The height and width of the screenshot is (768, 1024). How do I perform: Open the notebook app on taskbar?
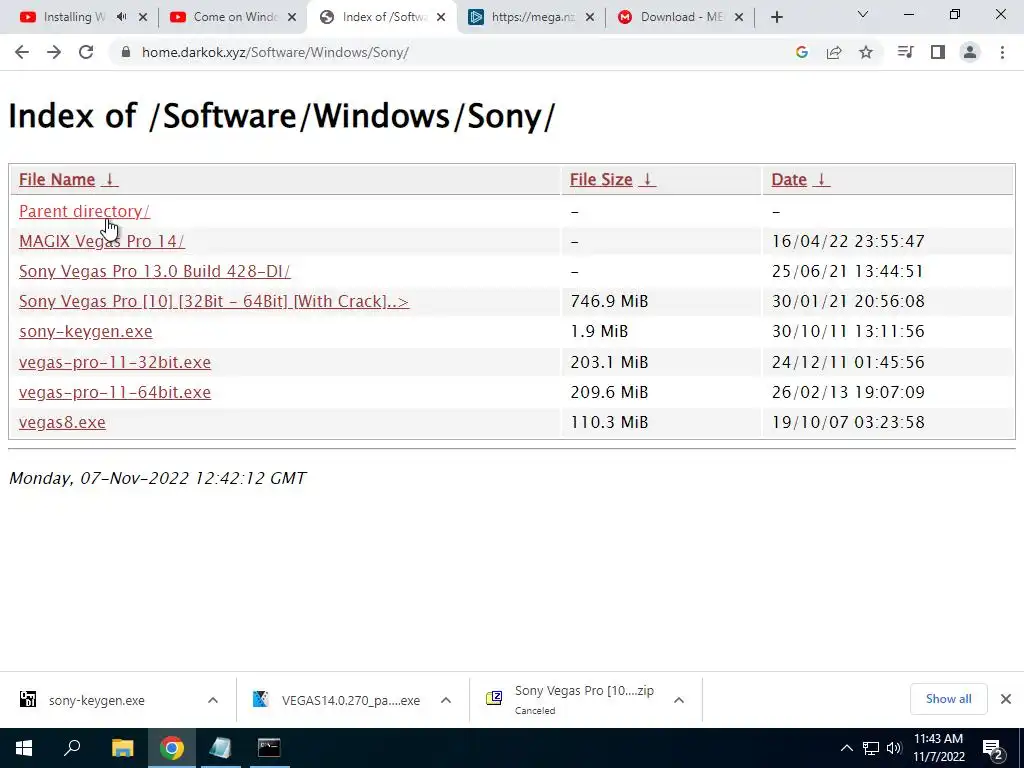[220, 748]
